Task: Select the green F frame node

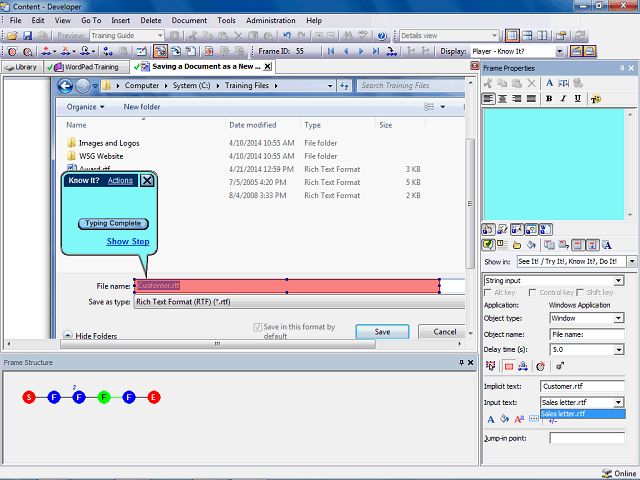Action: pyautogui.click(x=104, y=397)
